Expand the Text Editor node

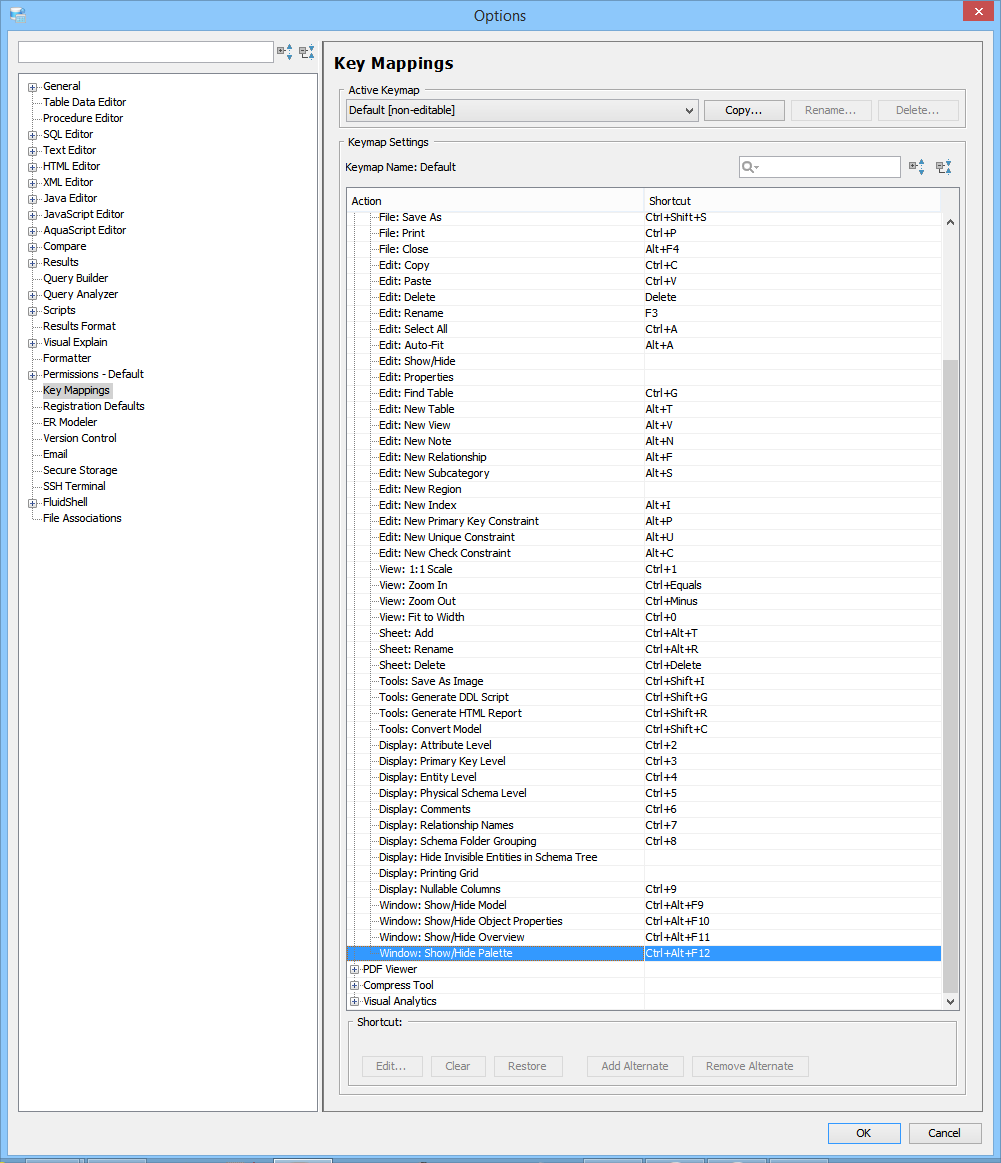tap(33, 151)
